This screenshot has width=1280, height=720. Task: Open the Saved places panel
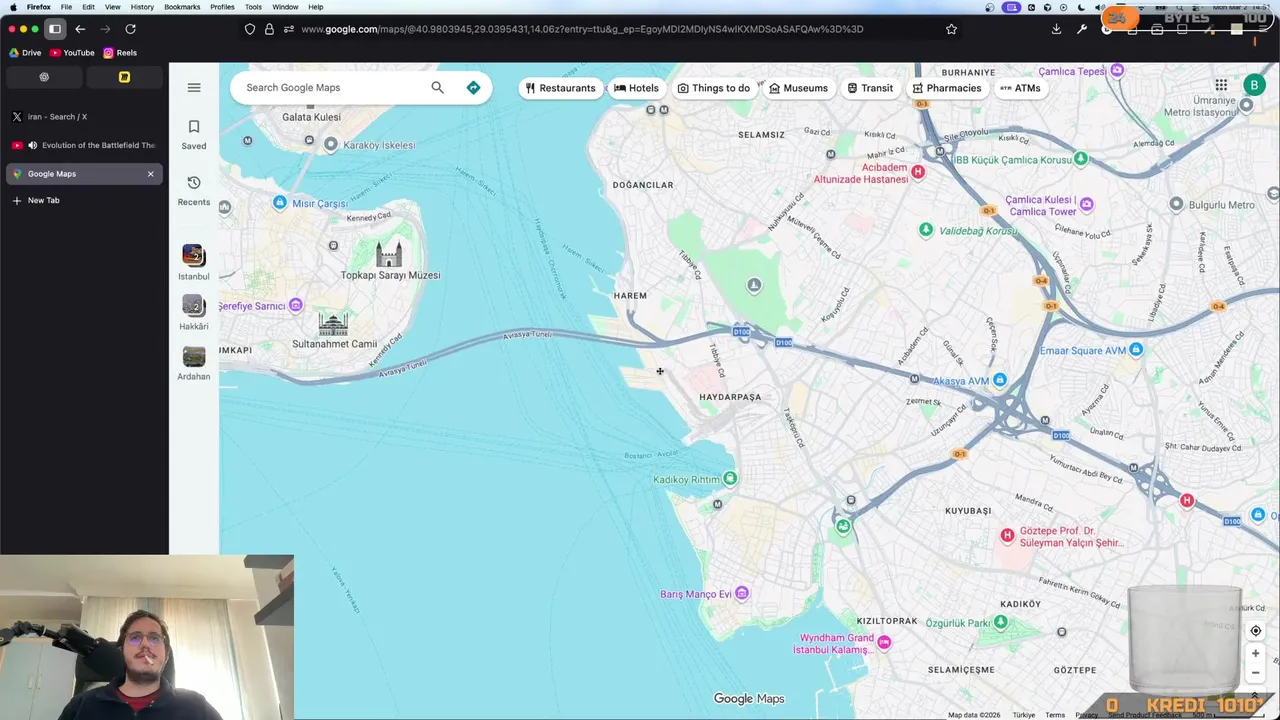194,134
